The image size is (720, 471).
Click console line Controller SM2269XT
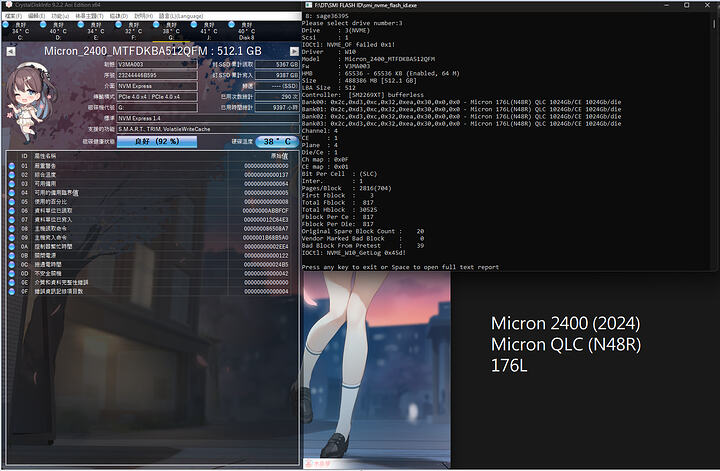[363, 95]
